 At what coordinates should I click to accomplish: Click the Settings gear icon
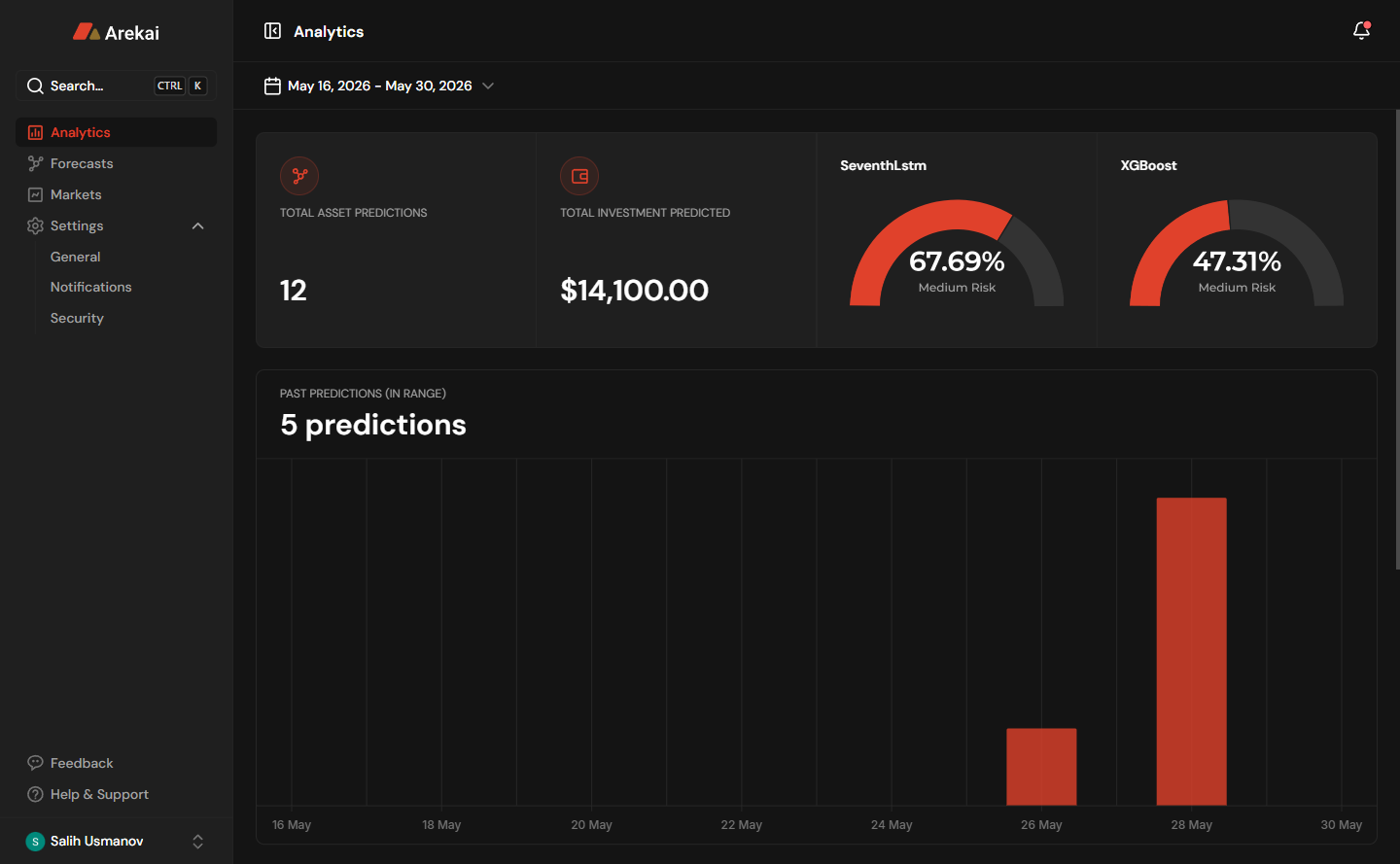coord(35,225)
